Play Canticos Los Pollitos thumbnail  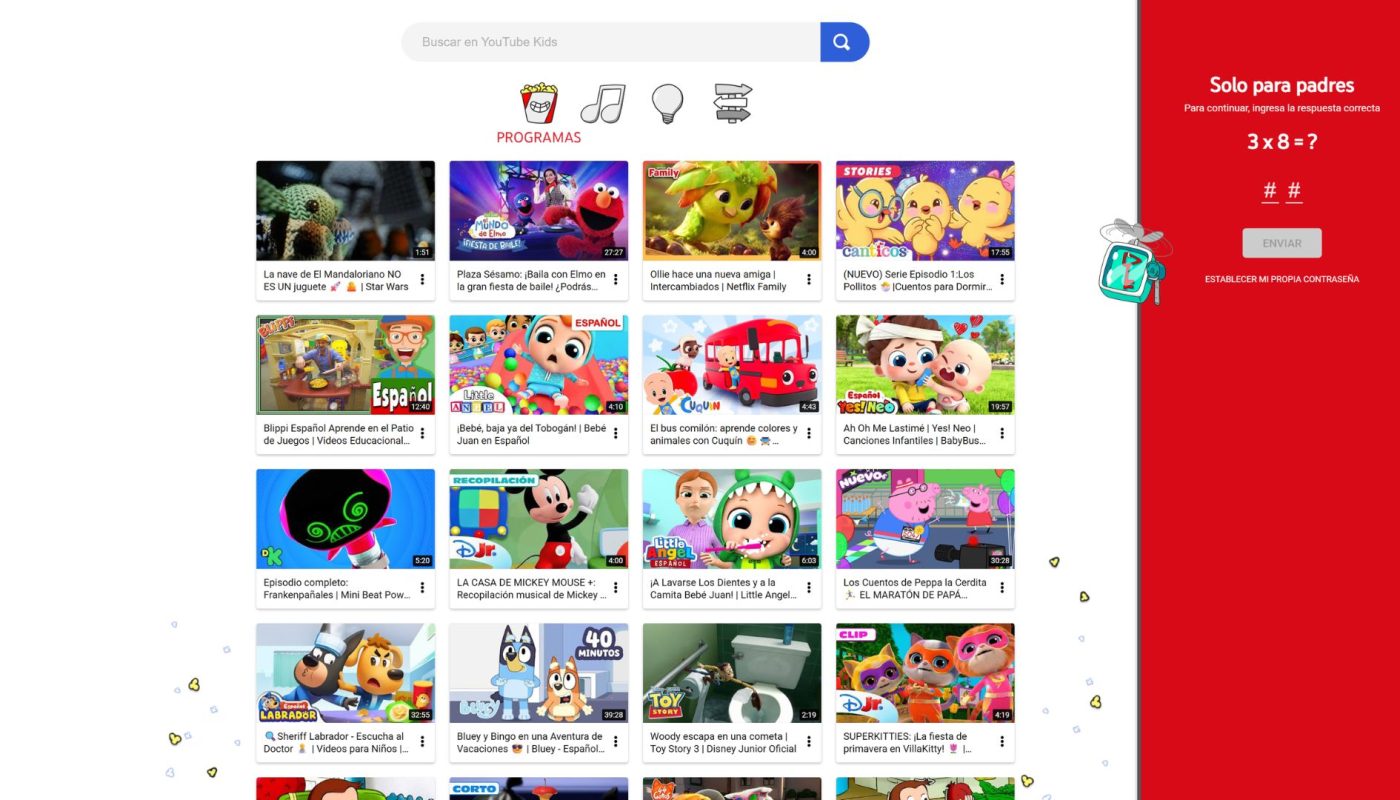pos(925,211)
